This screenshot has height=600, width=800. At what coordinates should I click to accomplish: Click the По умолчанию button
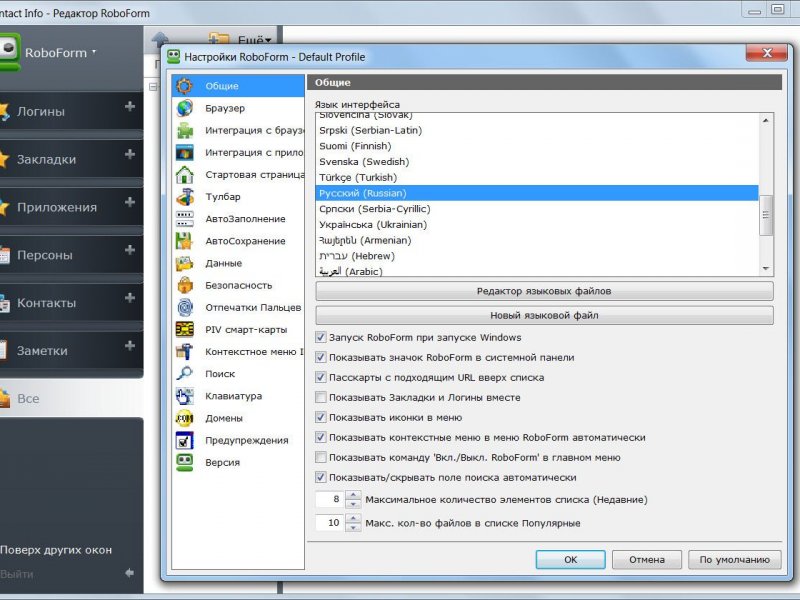click(x=734, y=560)
